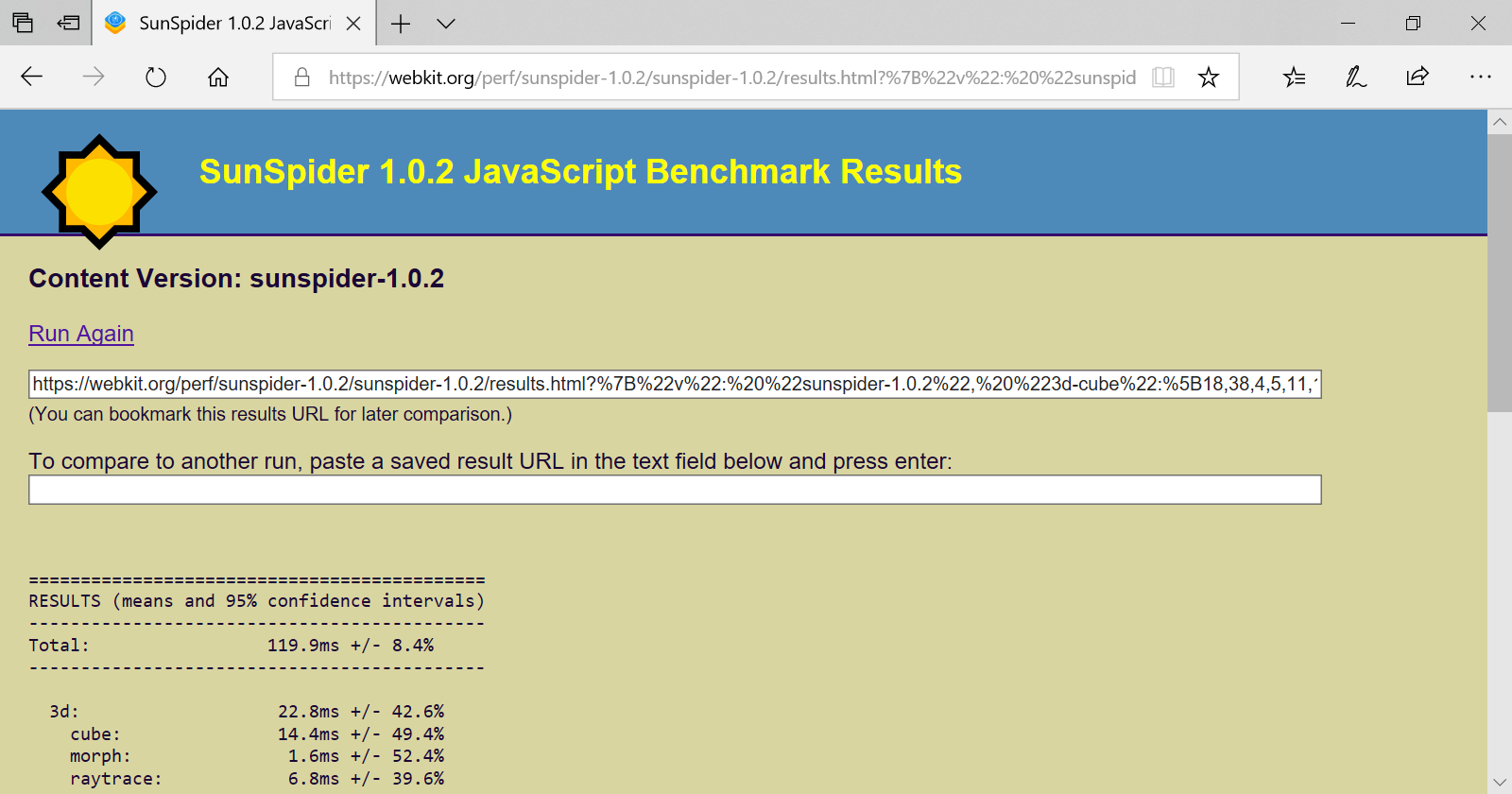Click the Total 119.9ms result line
Screen dimensions: 1512x794
click(232, 646)
